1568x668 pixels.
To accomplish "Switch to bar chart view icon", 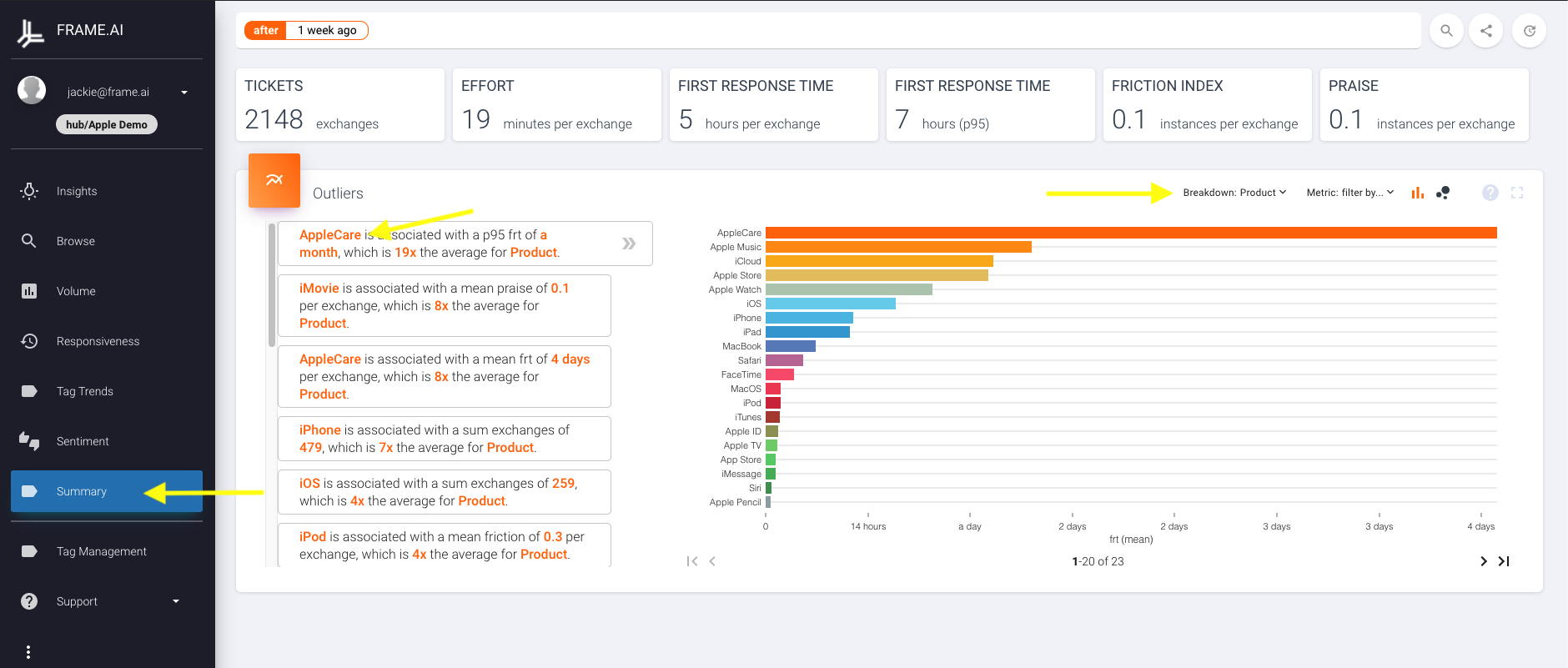I will tap(1418, 193).
